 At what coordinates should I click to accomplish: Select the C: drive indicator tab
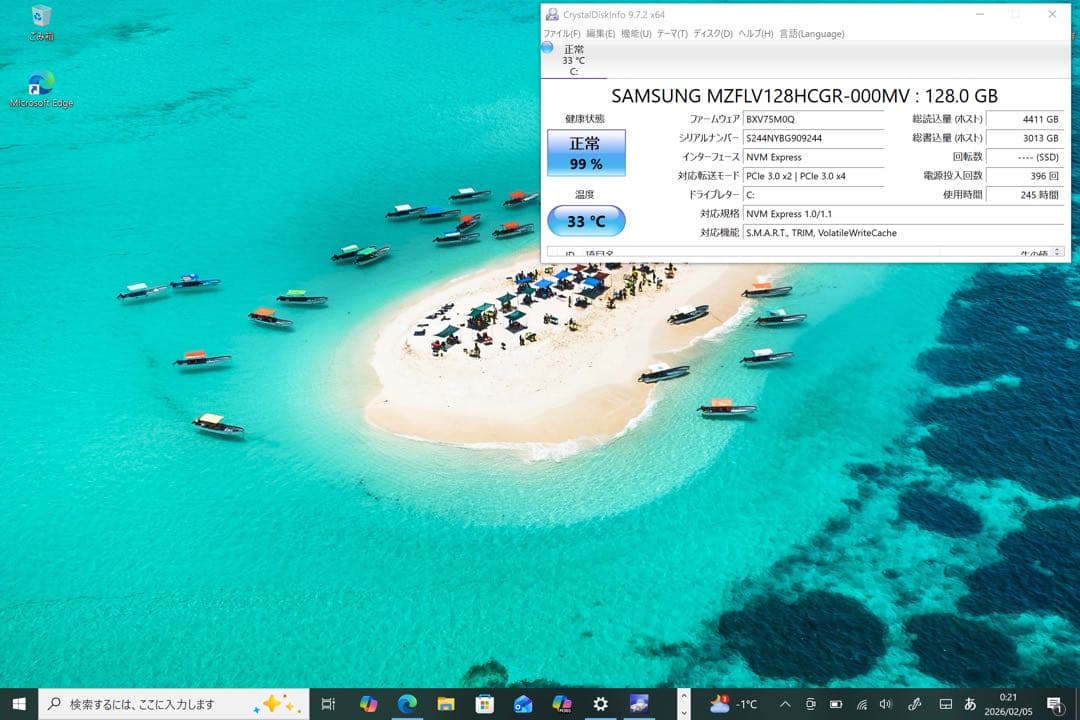pyautogui.click(x=576, y=68)
